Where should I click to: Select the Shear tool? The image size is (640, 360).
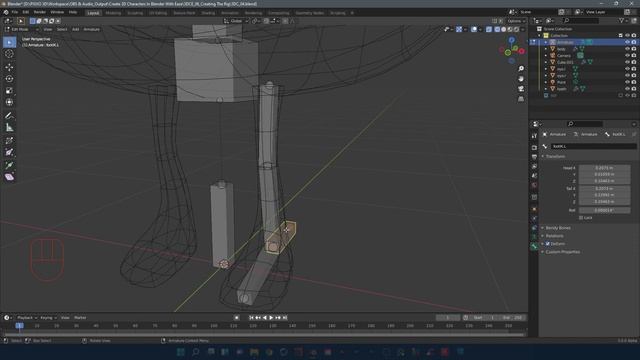[x=9, y=177]
